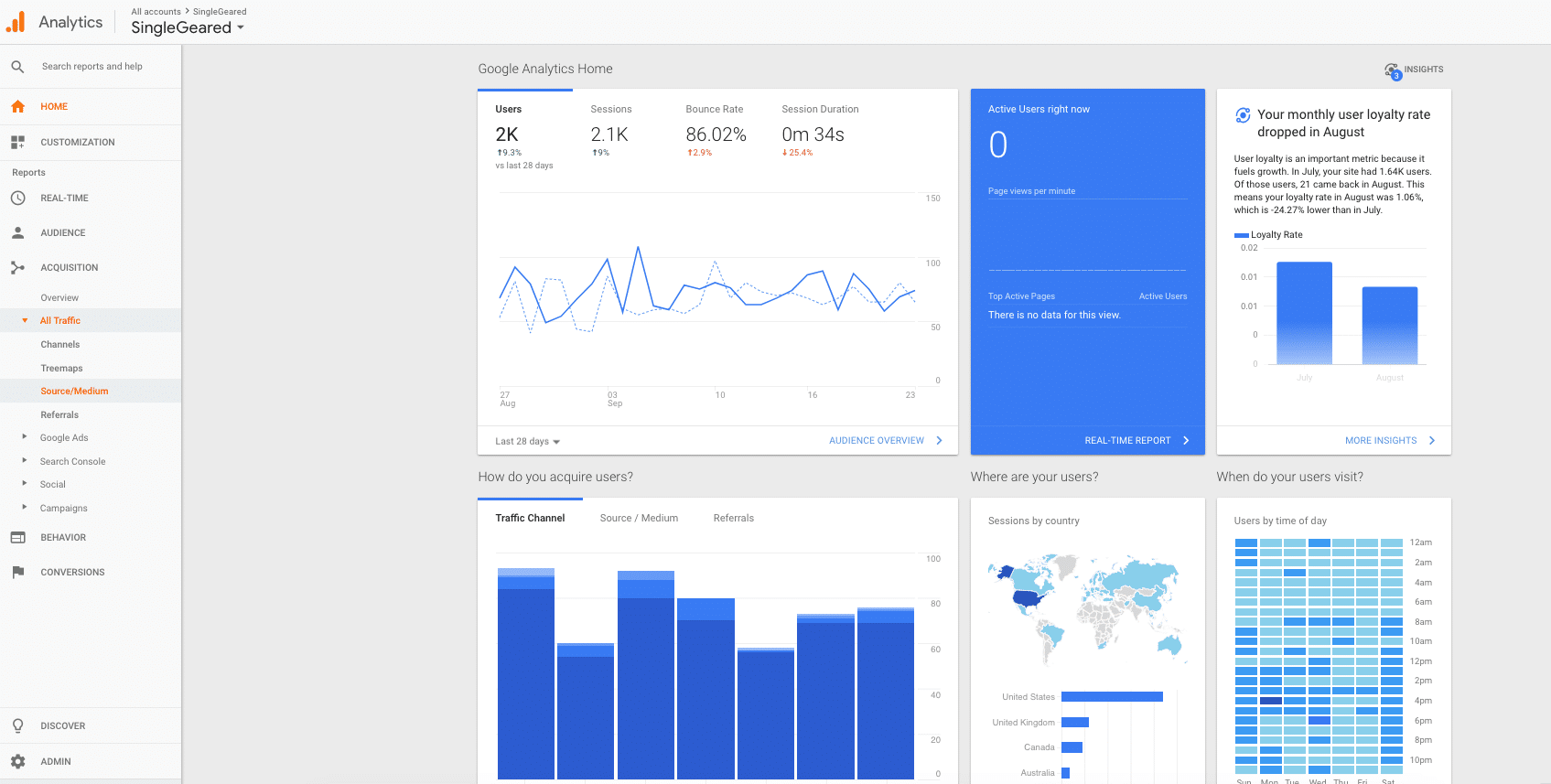The width and height of the screenshot is (1551, 784).
Task: Expand the Google Ads submenu arrow
Action: 25,437
